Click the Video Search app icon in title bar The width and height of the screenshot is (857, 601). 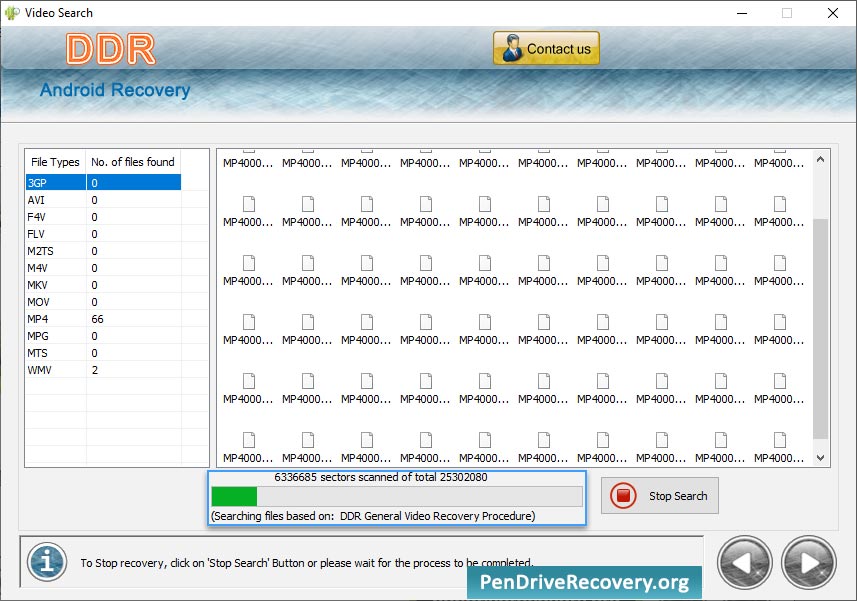(12, 13)
